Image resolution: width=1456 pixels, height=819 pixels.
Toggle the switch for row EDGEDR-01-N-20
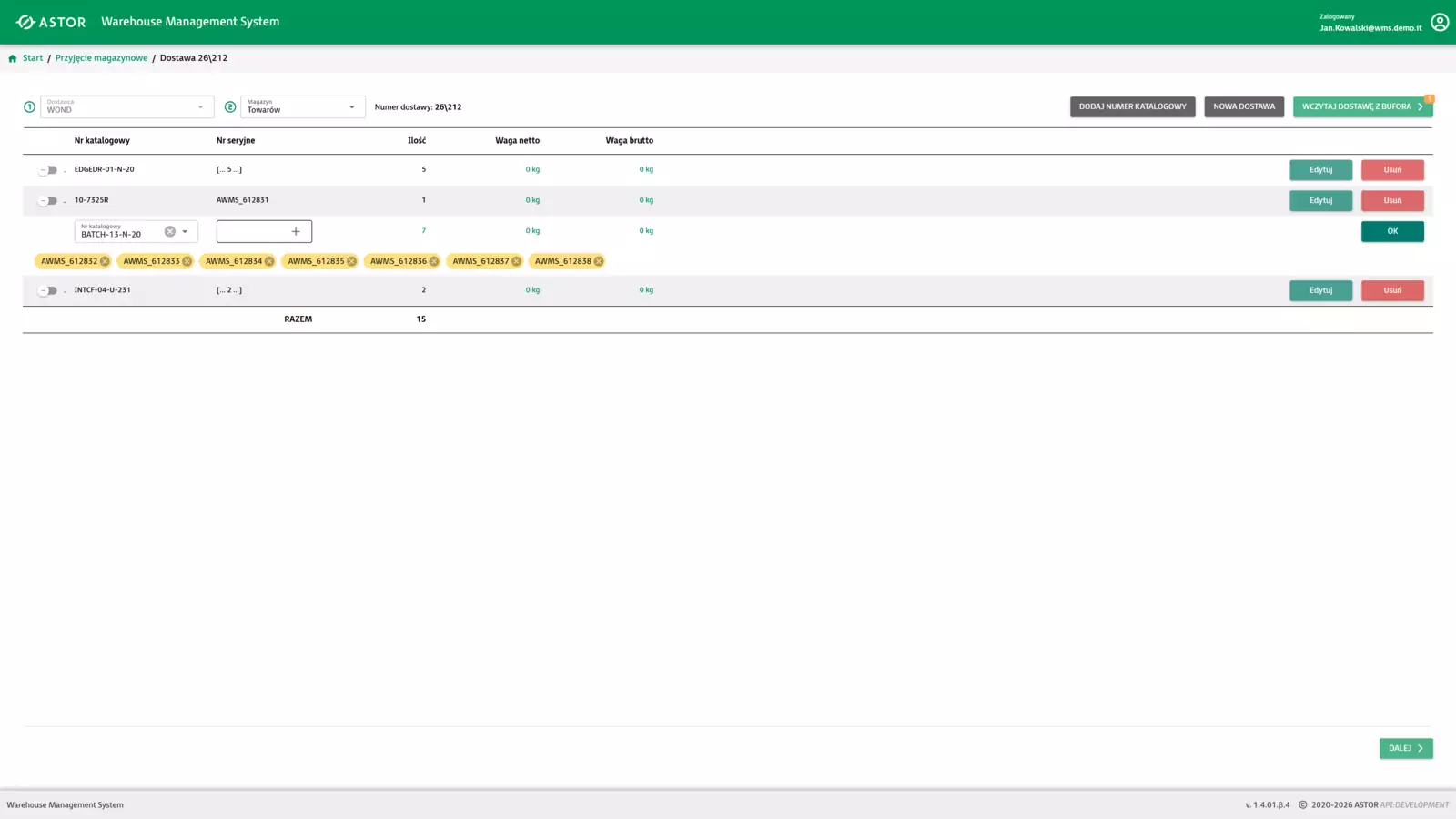(x=47, y=170)
